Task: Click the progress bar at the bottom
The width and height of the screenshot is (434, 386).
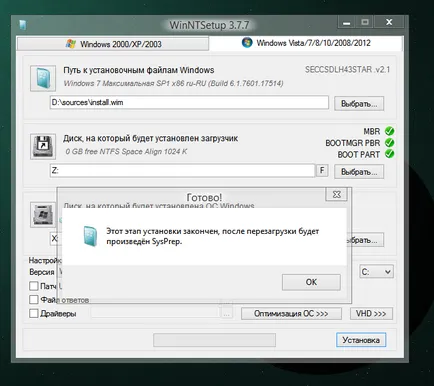Action: click(214, 340)
